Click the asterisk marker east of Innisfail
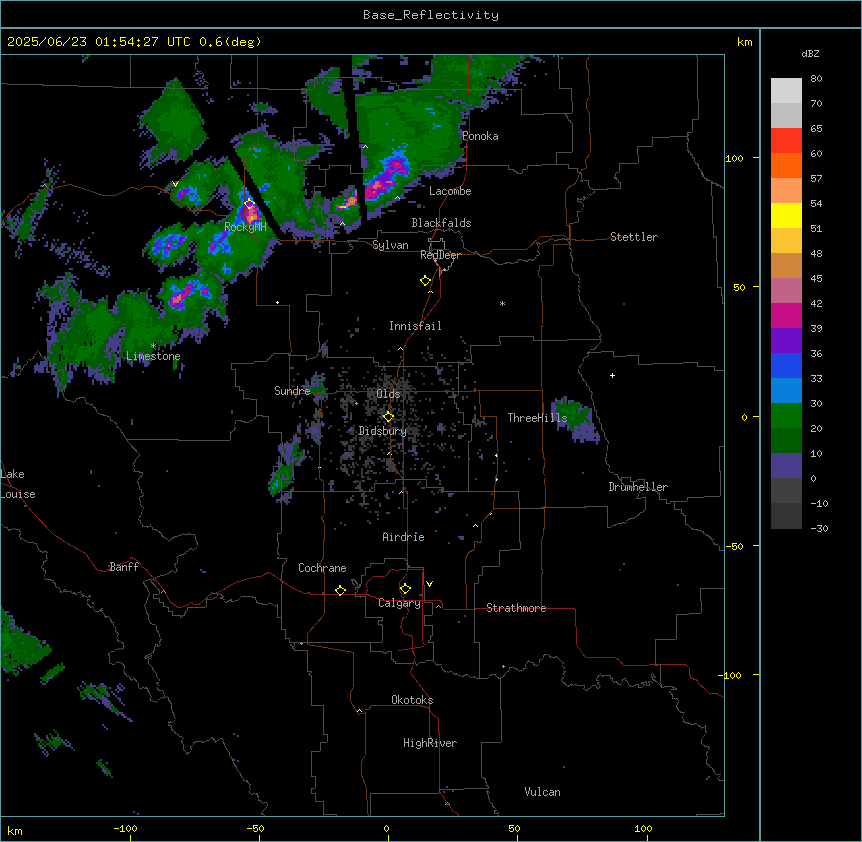Screen dimensions: 862x842 tap(502, 303)
